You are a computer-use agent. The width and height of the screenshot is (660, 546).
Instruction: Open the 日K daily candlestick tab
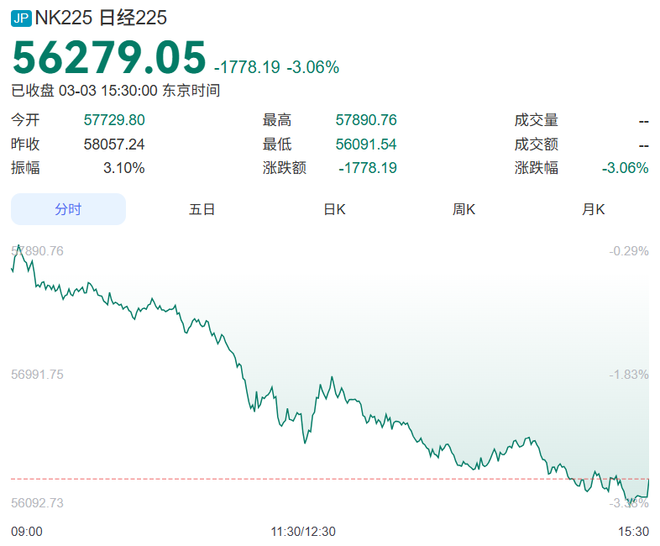coord(334,209)
